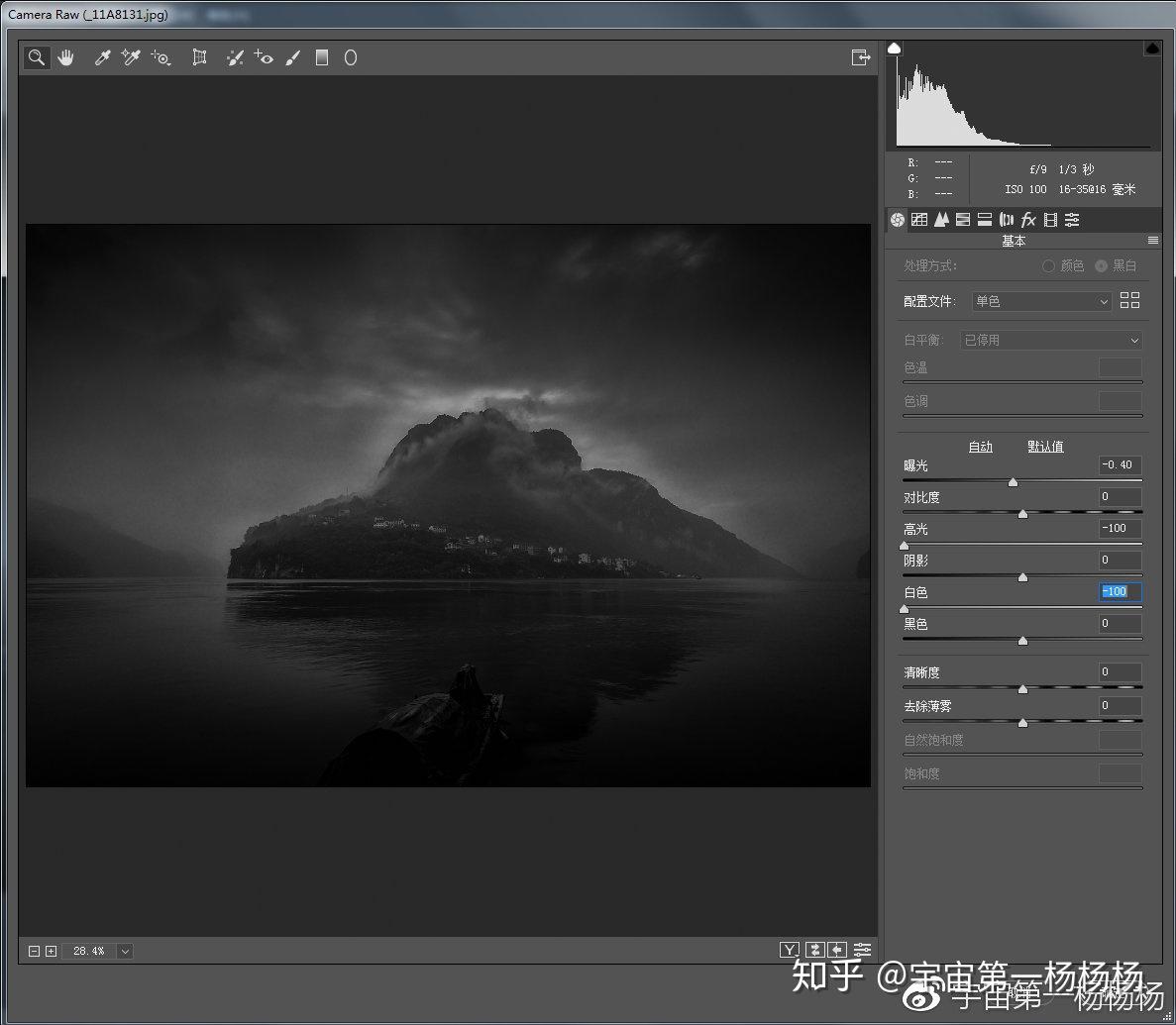Click the 黑色 blacks value field
Viewport: 1176px width, 1025px height.
(1120, 624)
